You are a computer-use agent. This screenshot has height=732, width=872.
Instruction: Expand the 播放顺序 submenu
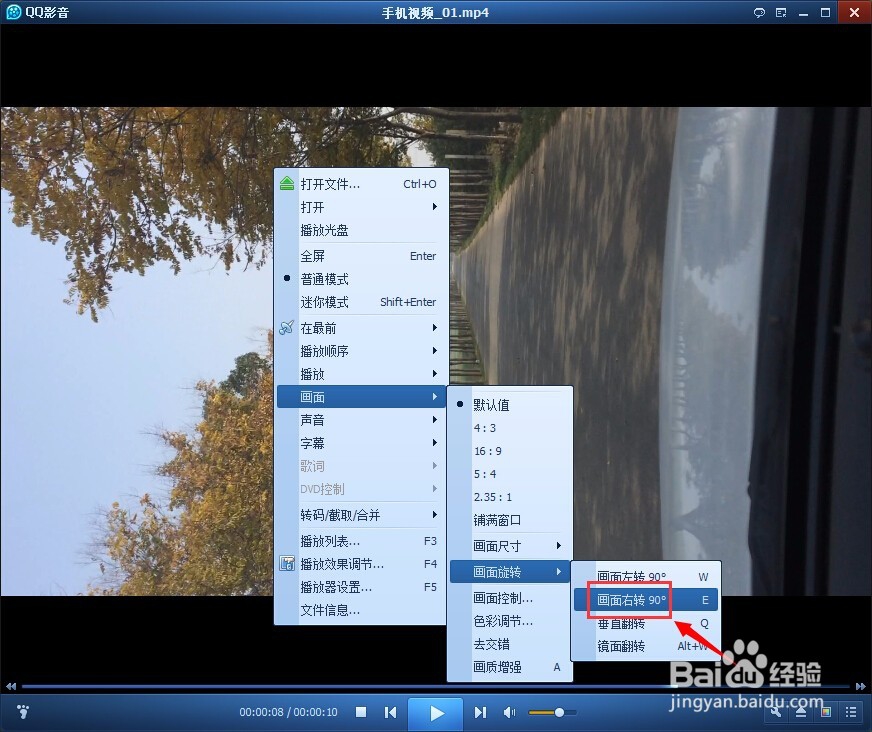pyautogui.click(x=324, y=351)
